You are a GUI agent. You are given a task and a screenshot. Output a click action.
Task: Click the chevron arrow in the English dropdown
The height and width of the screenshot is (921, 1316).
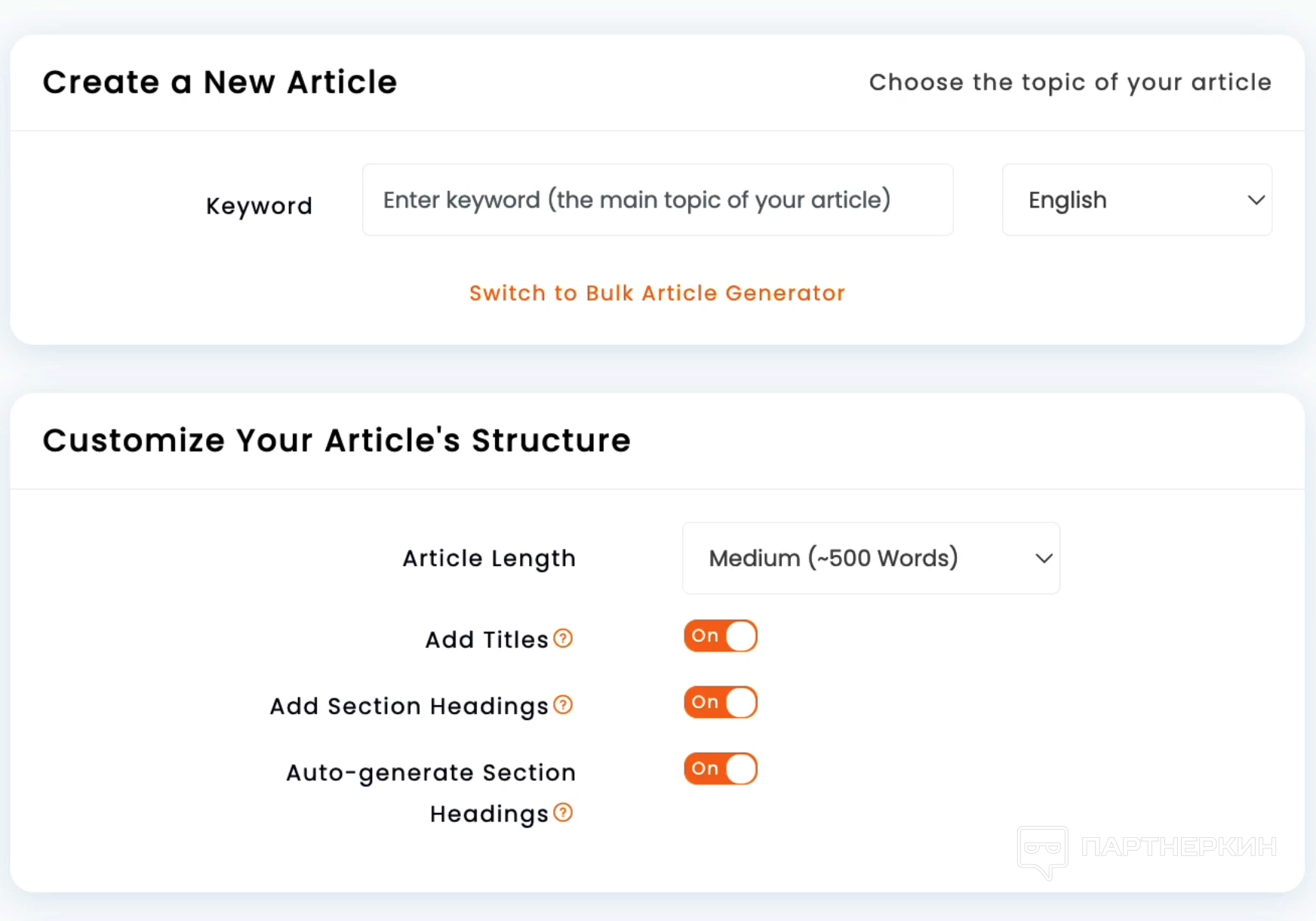click(1256, 200)
